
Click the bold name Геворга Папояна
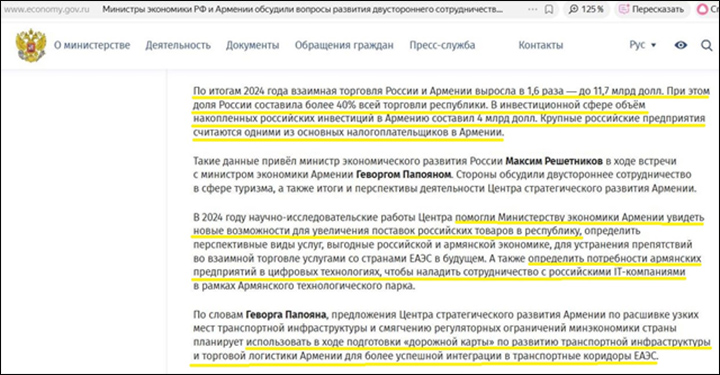click(x=286, y=315)
